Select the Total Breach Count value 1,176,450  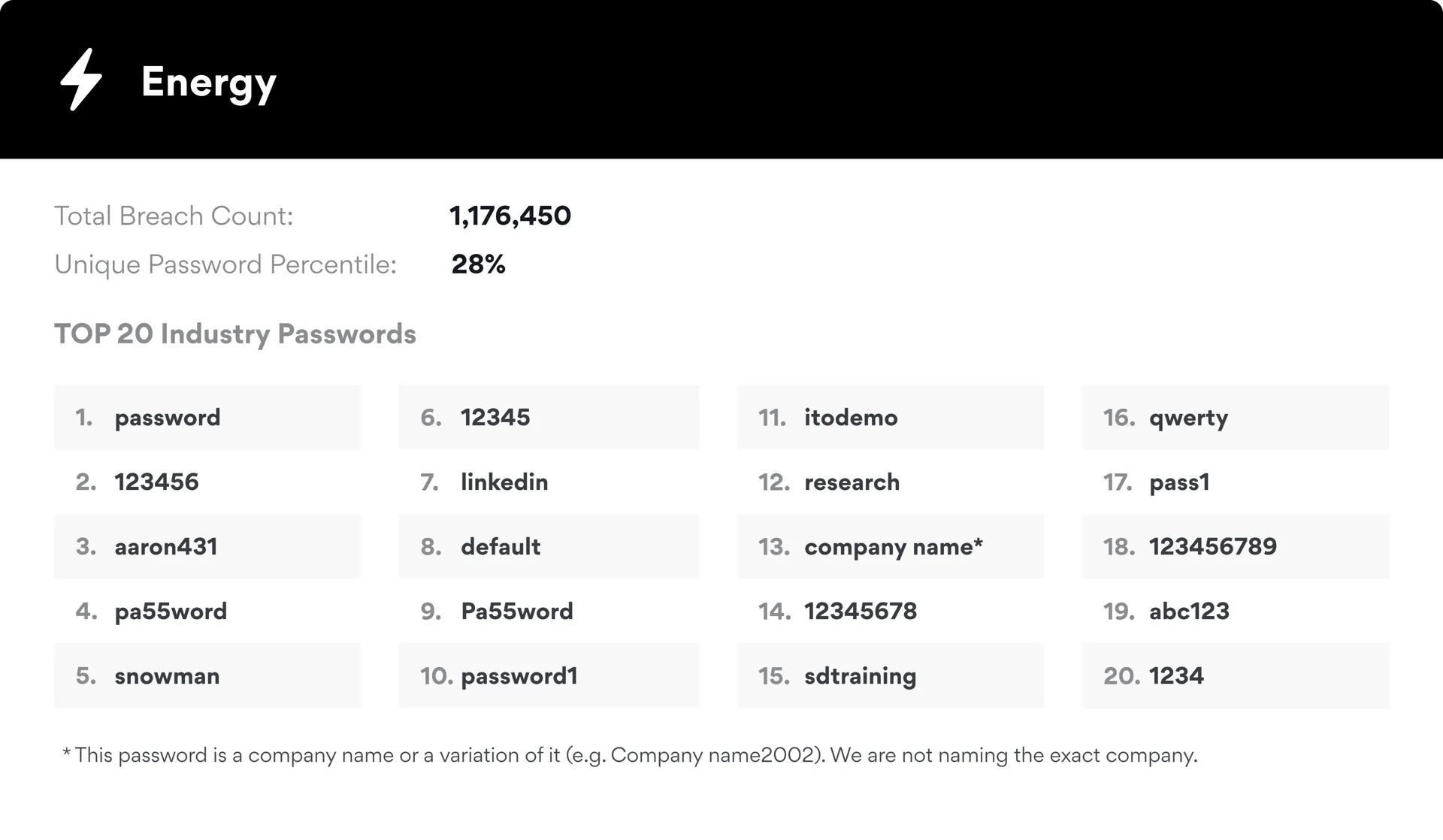coord(510,216)
